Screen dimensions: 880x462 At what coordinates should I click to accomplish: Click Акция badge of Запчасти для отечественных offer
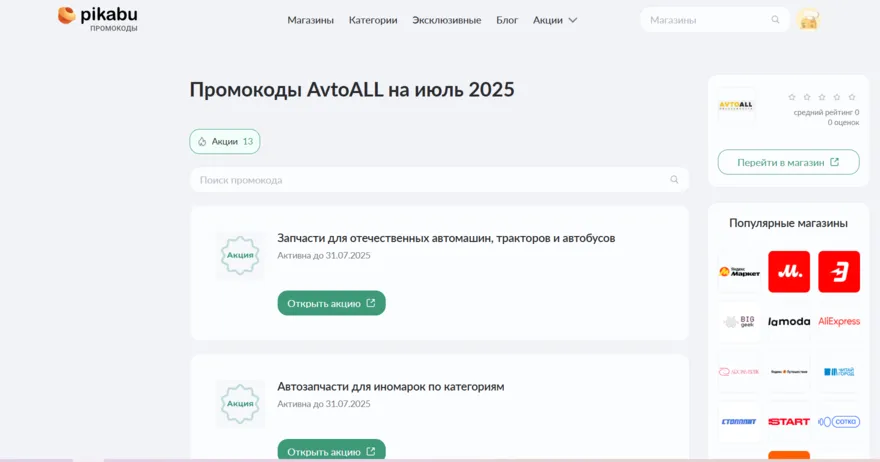[240, 255]
